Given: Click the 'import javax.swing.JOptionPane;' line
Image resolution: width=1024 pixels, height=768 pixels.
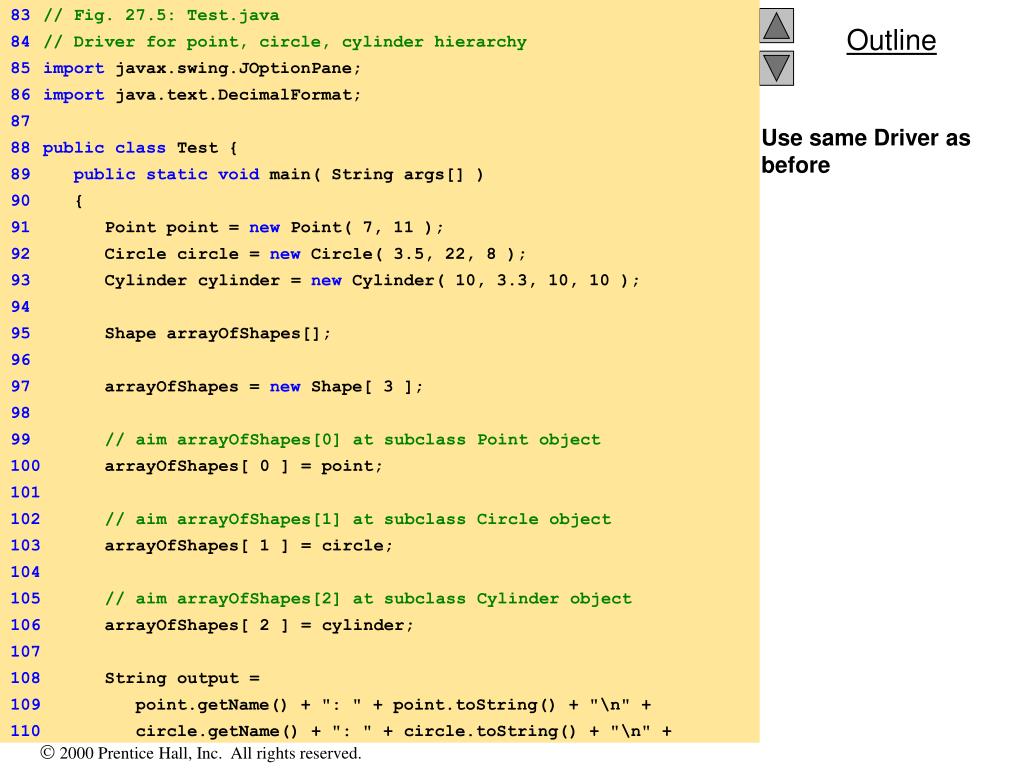Looking at the screenshot, I should [x=202, y=69].
